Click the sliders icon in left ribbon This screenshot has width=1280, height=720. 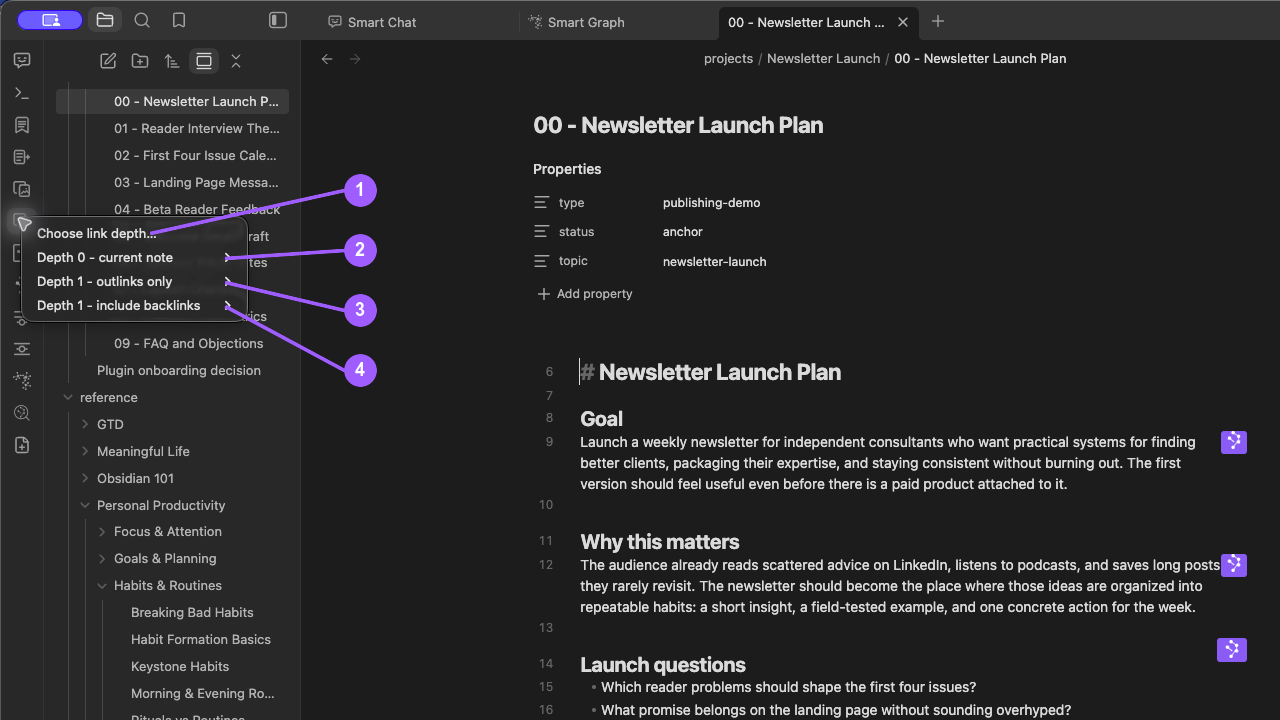[x=22, y=349]
